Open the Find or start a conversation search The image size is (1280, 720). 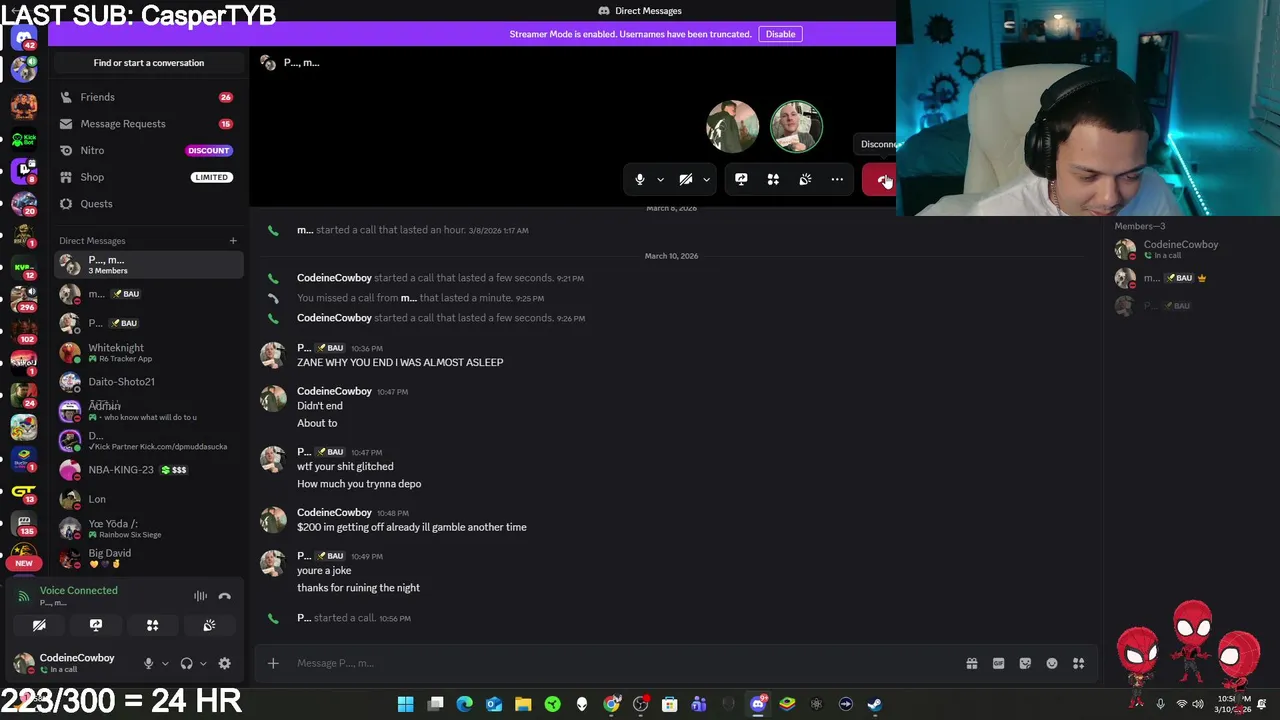[x=148, y=63]
